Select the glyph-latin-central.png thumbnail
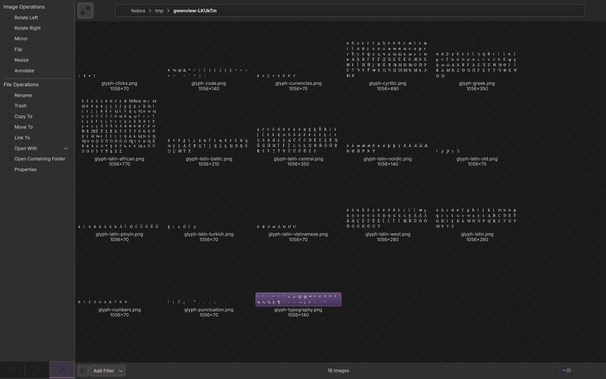 [298, 140]
